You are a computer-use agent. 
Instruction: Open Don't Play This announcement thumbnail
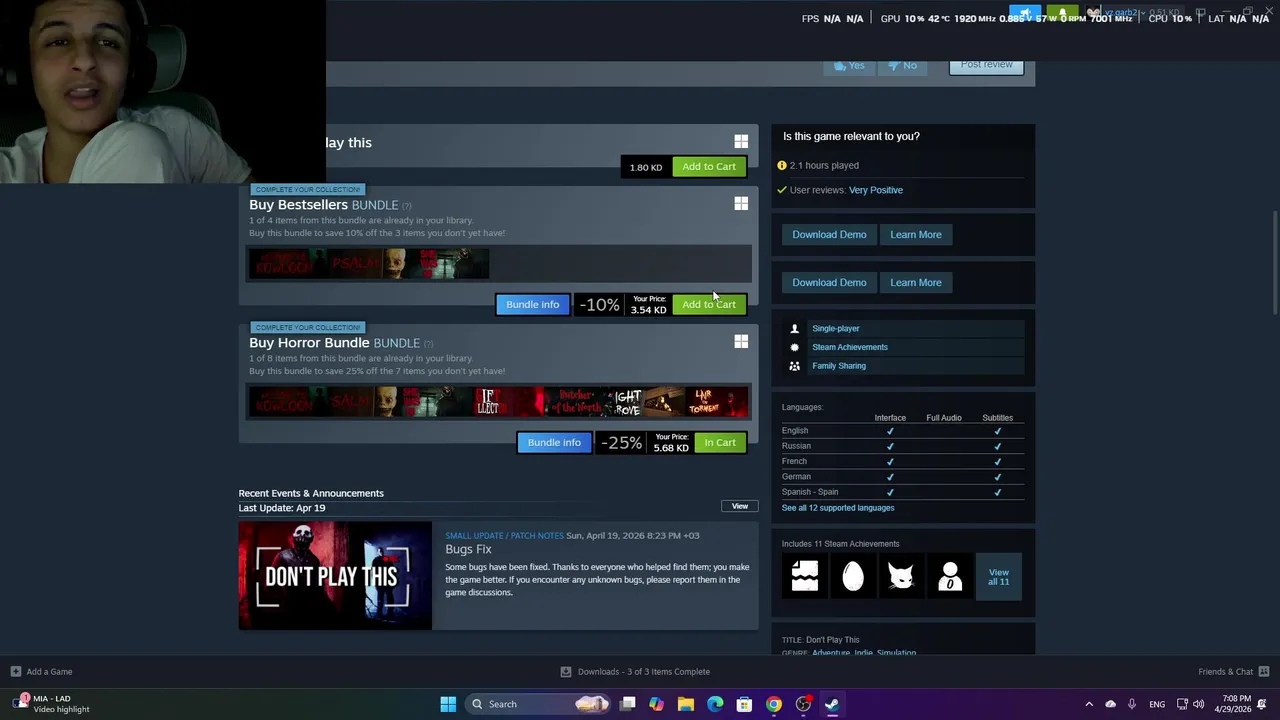point(335,576)
